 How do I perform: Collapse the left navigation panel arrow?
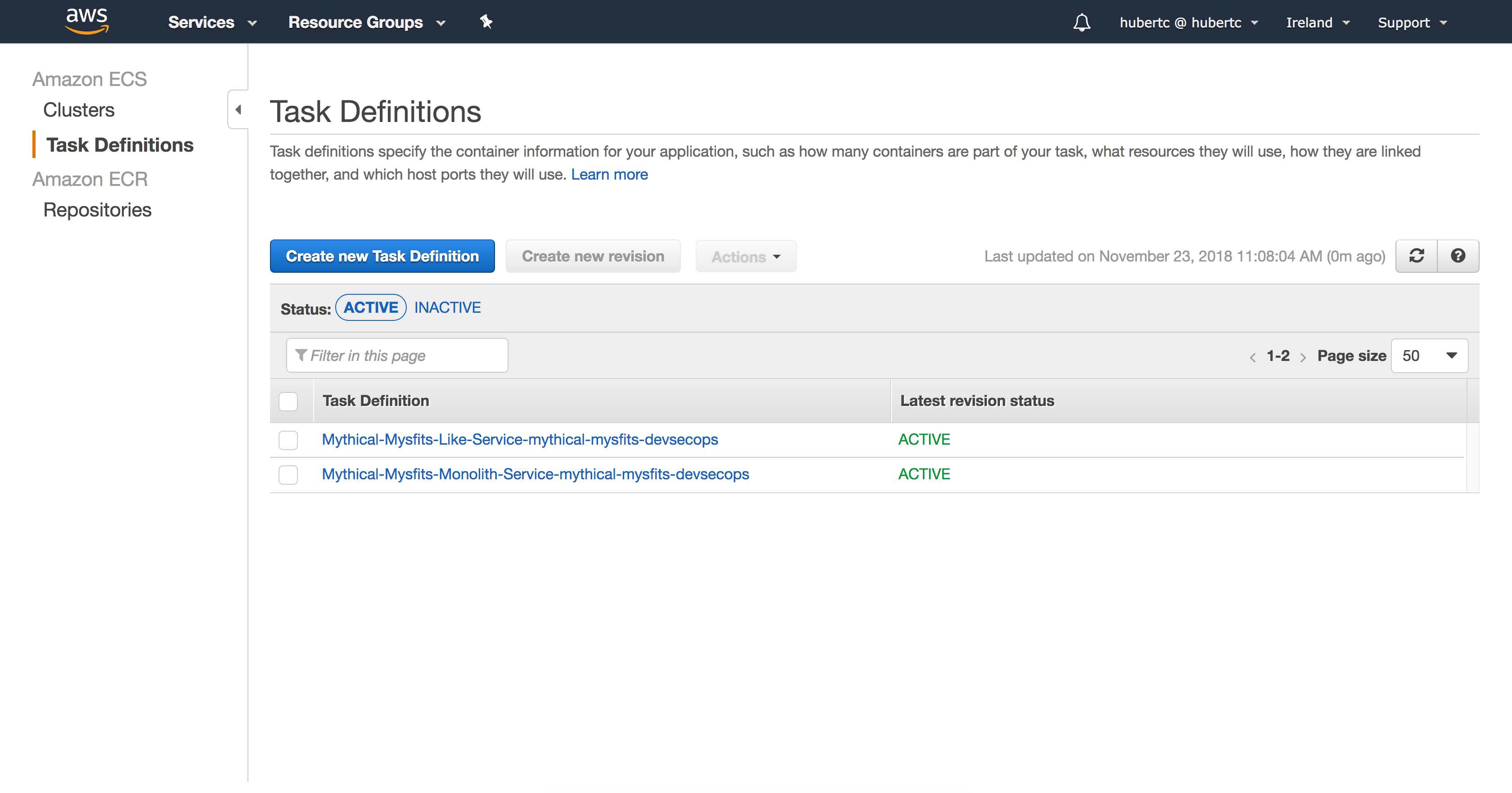(x=238, y=109)
